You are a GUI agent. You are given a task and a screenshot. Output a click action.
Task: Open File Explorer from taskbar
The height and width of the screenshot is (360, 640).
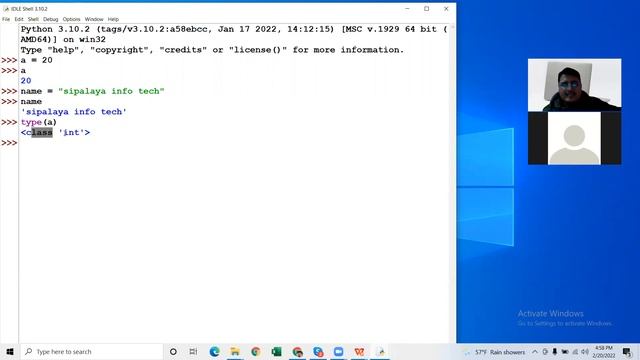pos(235,351)
